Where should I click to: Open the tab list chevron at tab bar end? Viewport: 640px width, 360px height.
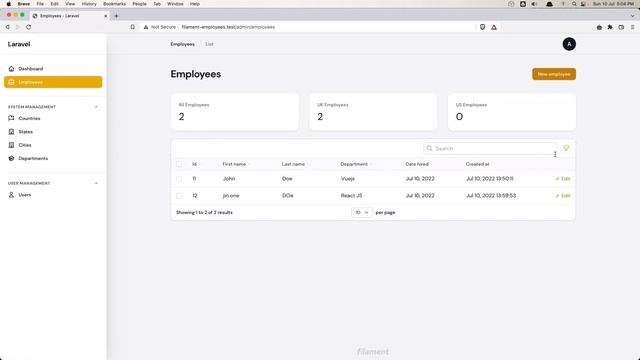[x=633, y=16]
